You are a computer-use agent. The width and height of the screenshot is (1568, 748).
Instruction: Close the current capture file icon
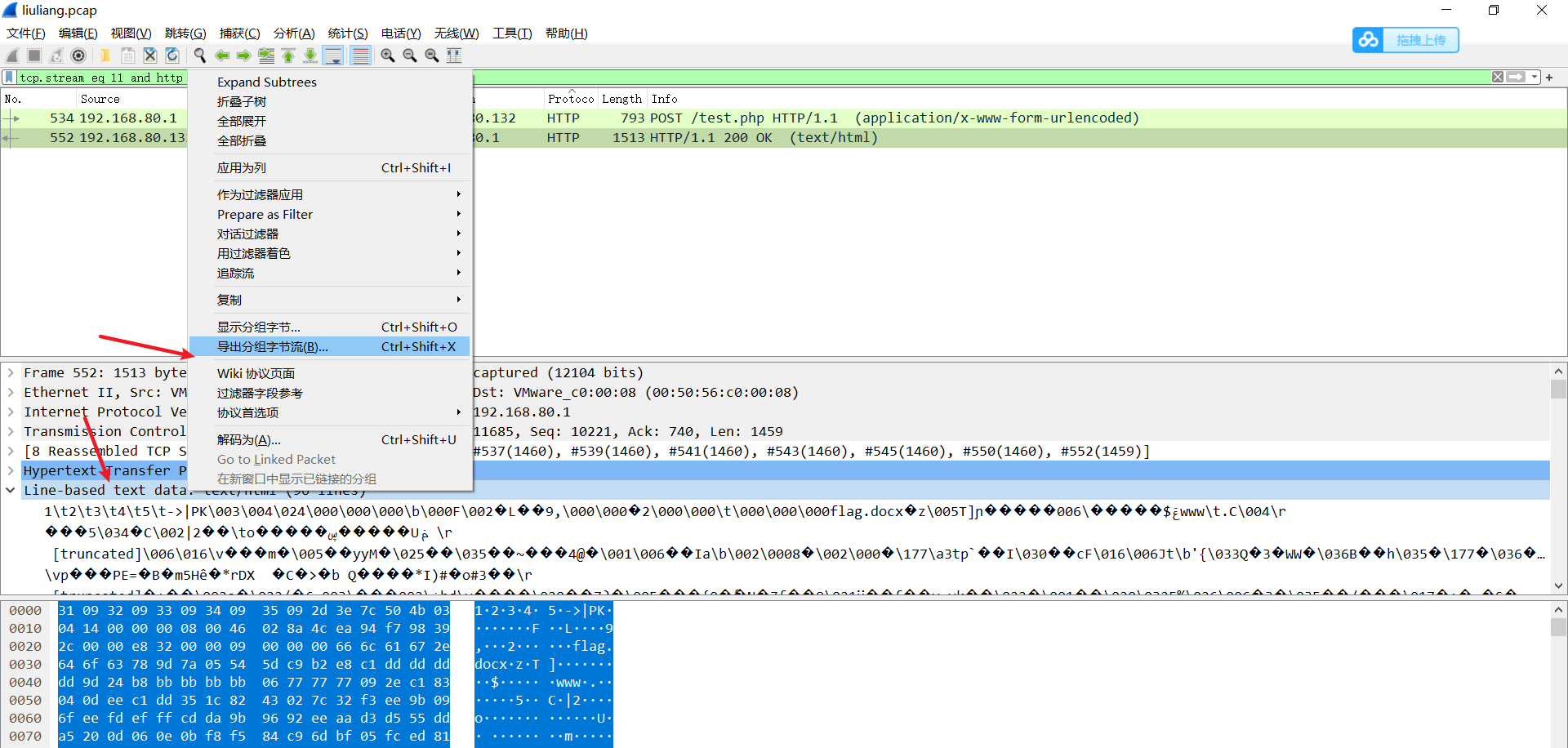click(x=149, y=55)
